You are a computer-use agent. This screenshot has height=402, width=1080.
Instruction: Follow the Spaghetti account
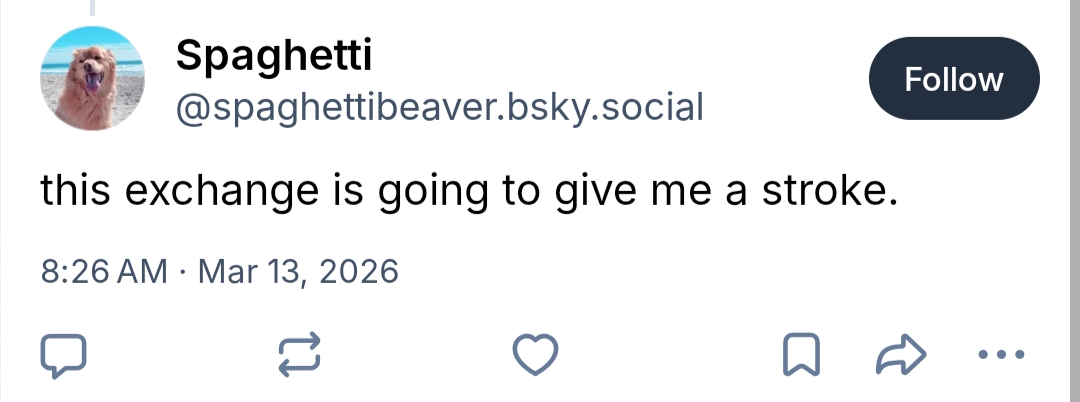click(954, 79)
